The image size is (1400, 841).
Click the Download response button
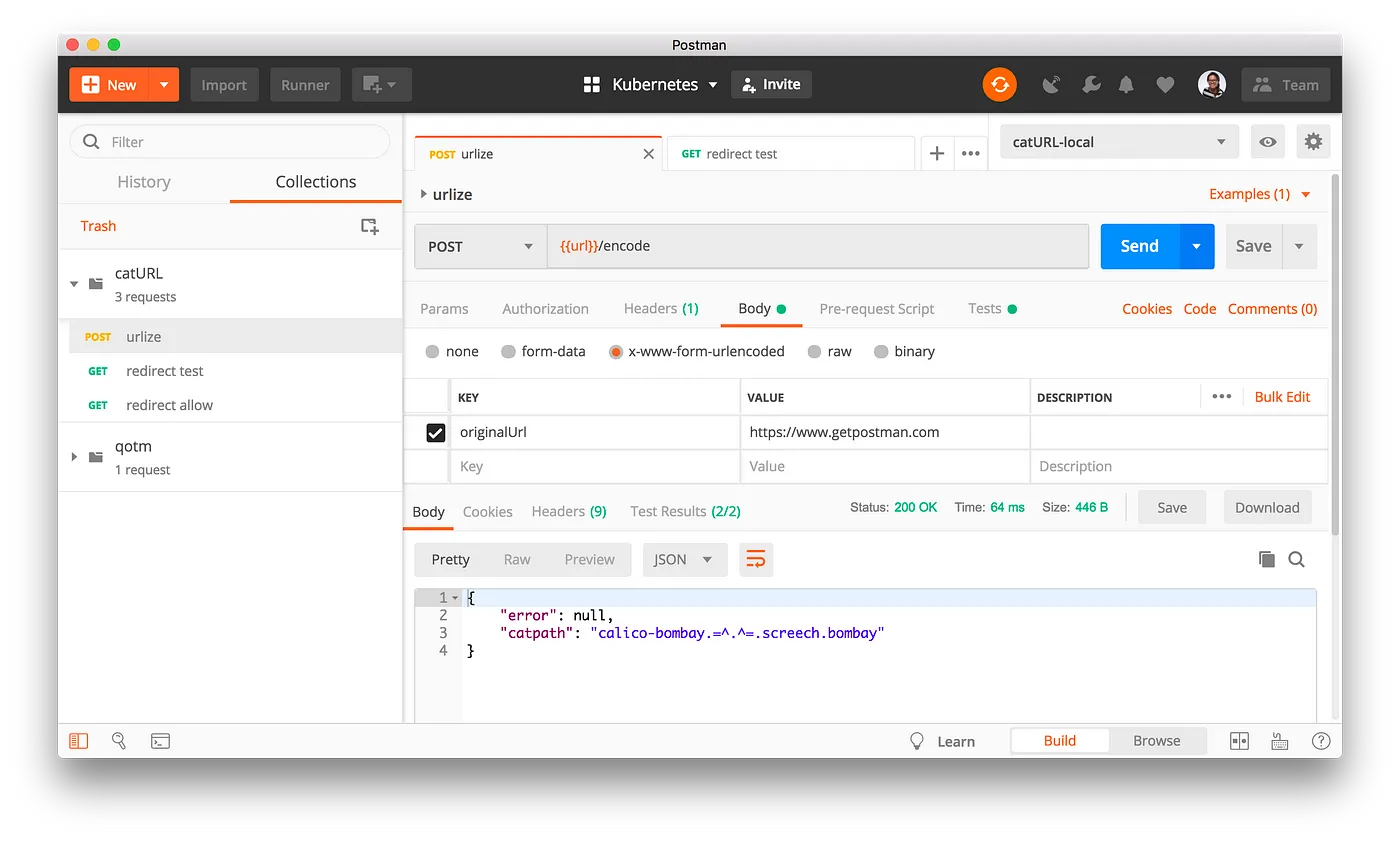click(1267, 507)
